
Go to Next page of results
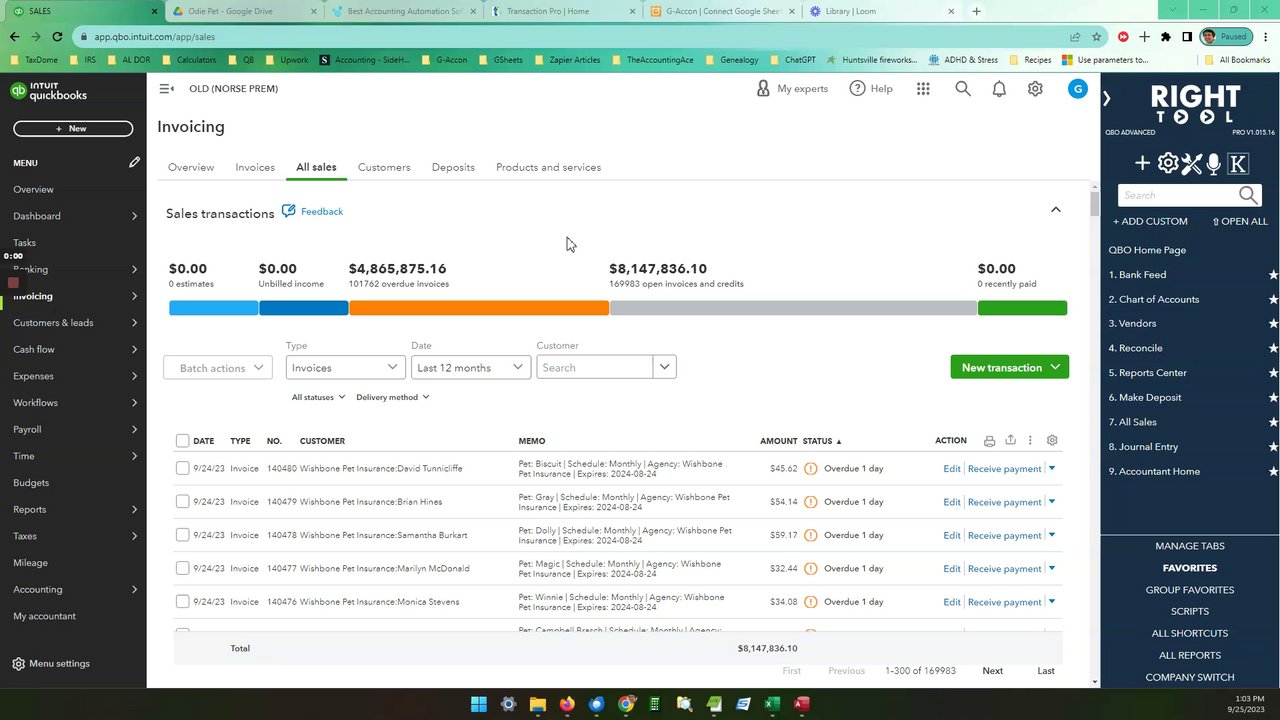pyautogui.click(x=992, y=671)
